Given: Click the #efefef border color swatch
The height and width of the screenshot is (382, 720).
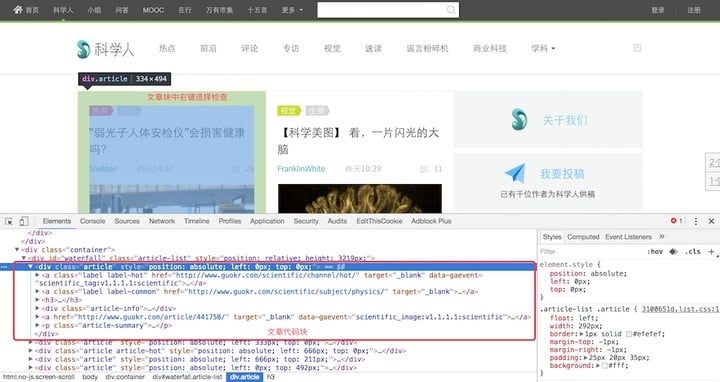Looking at the screenshot, I should coord(629,334).
